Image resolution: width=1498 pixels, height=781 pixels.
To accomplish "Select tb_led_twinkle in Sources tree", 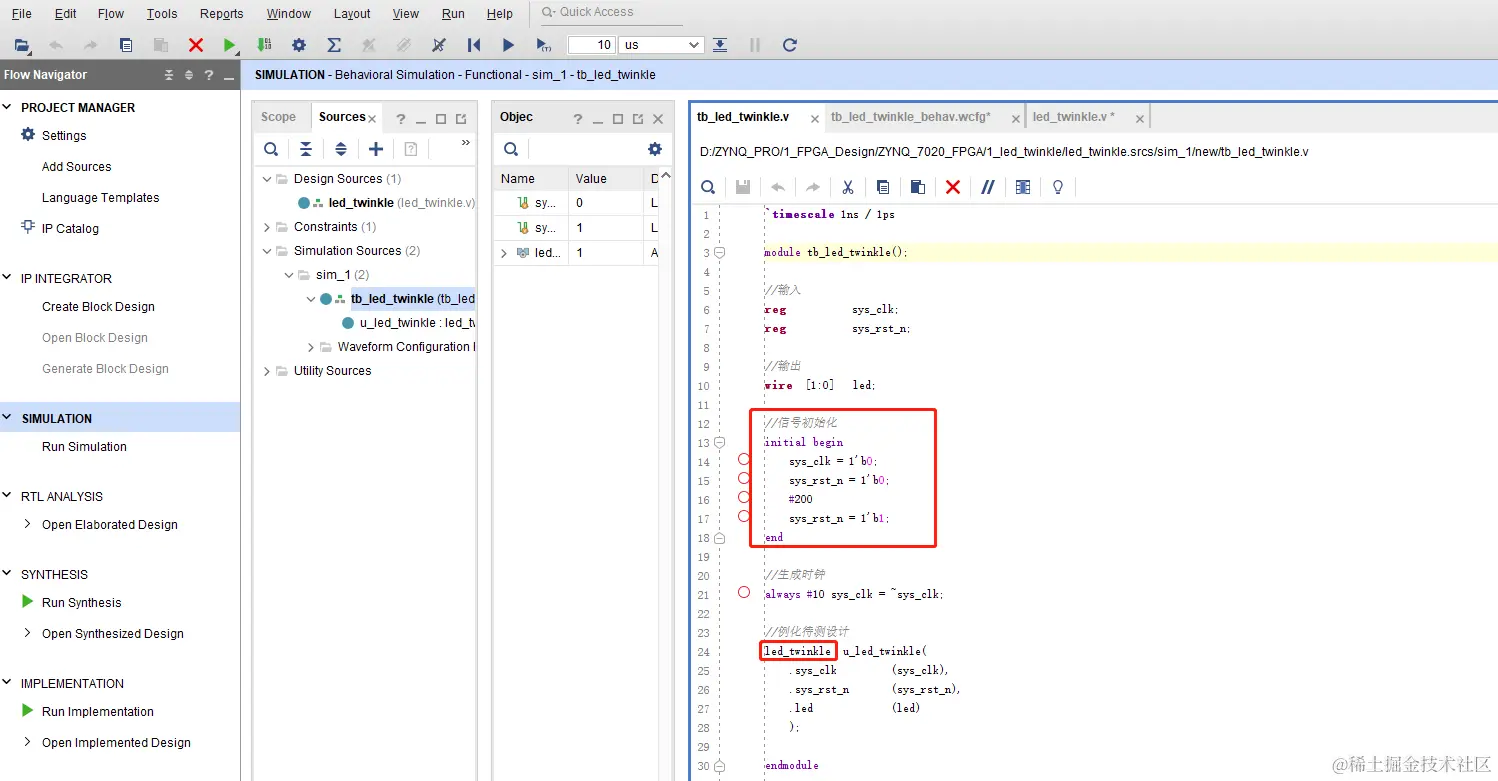I will (392, 299).
